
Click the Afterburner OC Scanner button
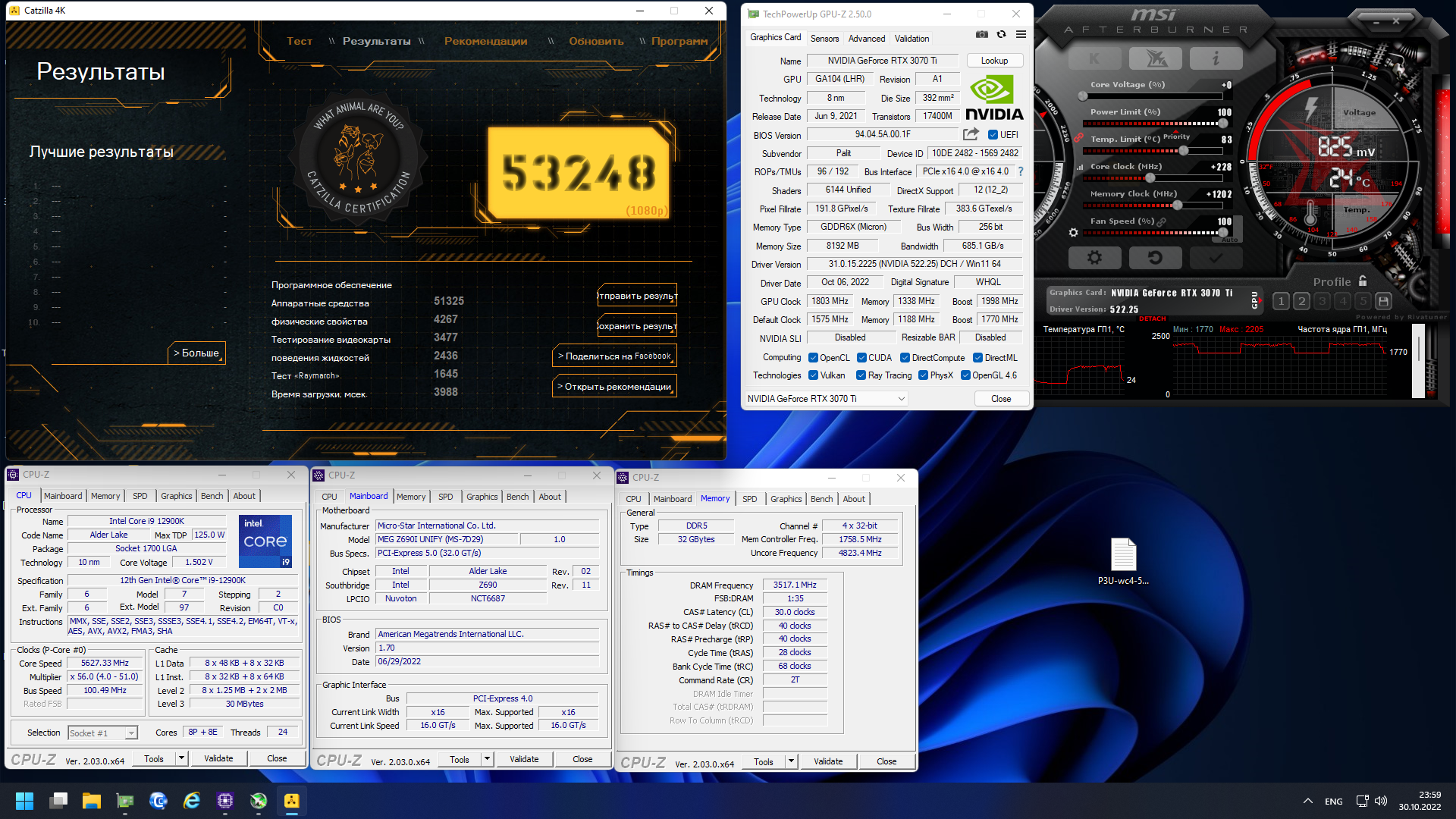pos(1155,58)
